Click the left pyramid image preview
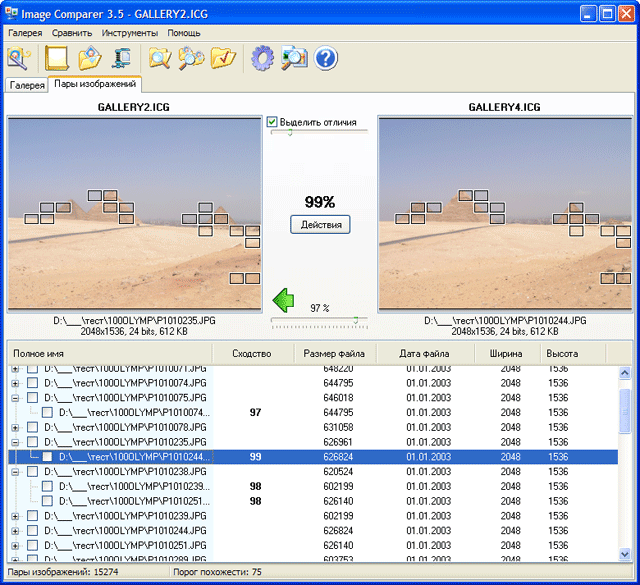Viewport: 640px width, 585px height. click(133, 213)
